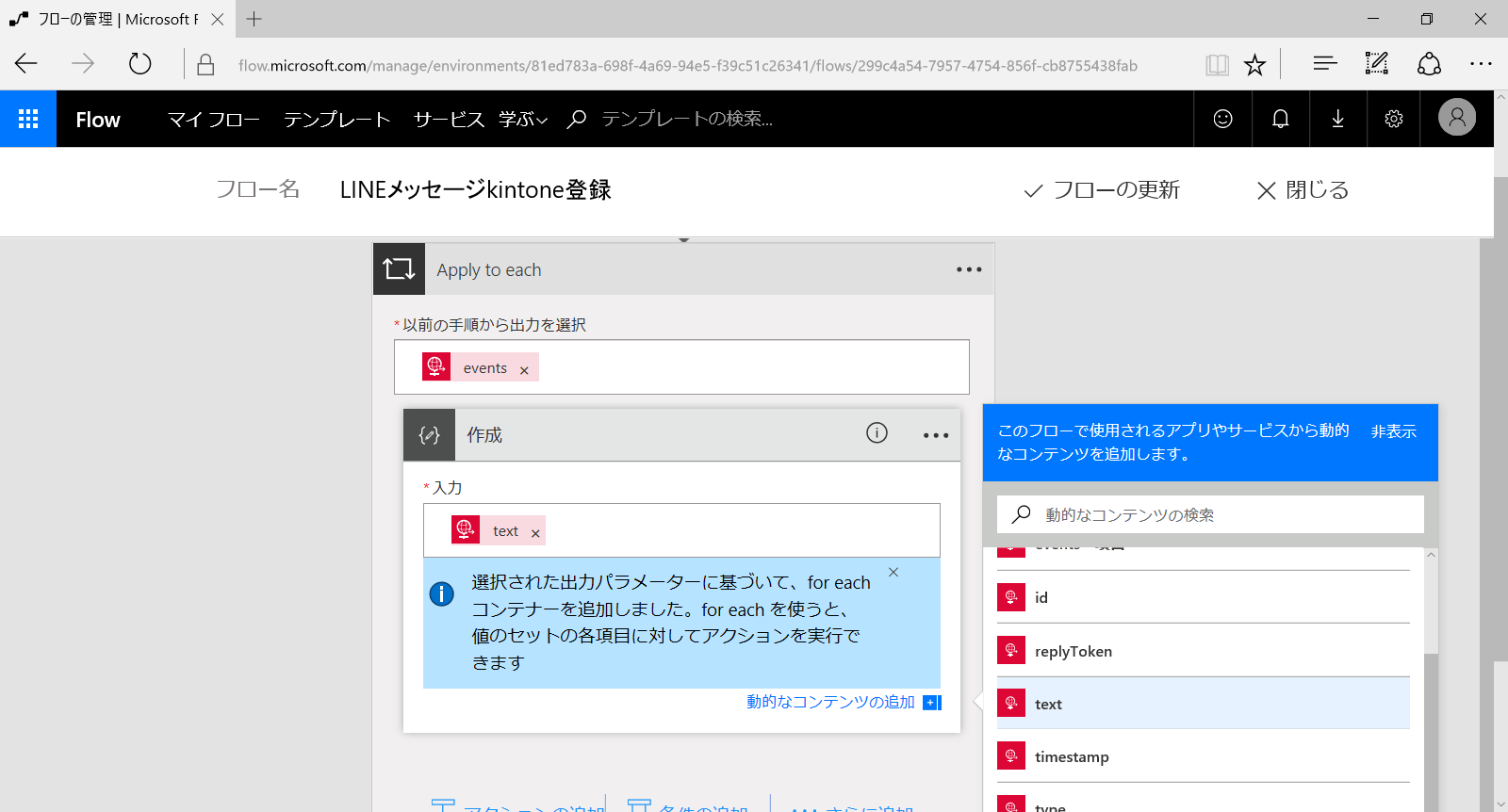Click the 作成 action title
1508x812 pixels.
[x=484, y=435]
